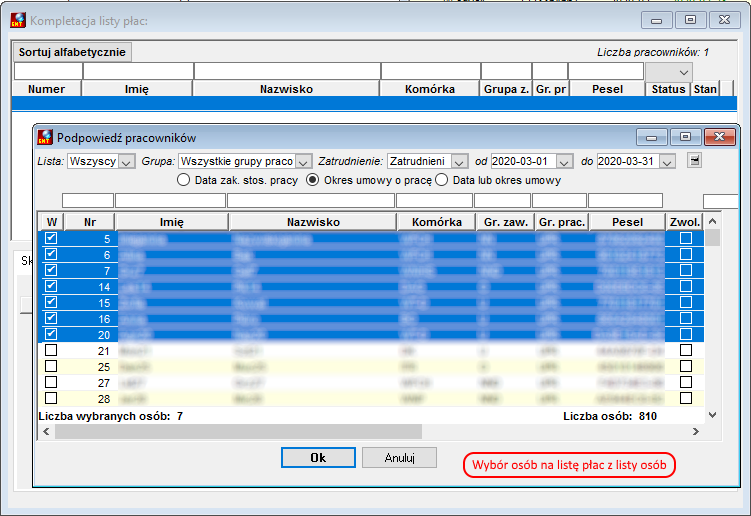Viewport: 751px width, 516px height.
Task: Click employee number 25 in the list
Action: tap(104, 367)
